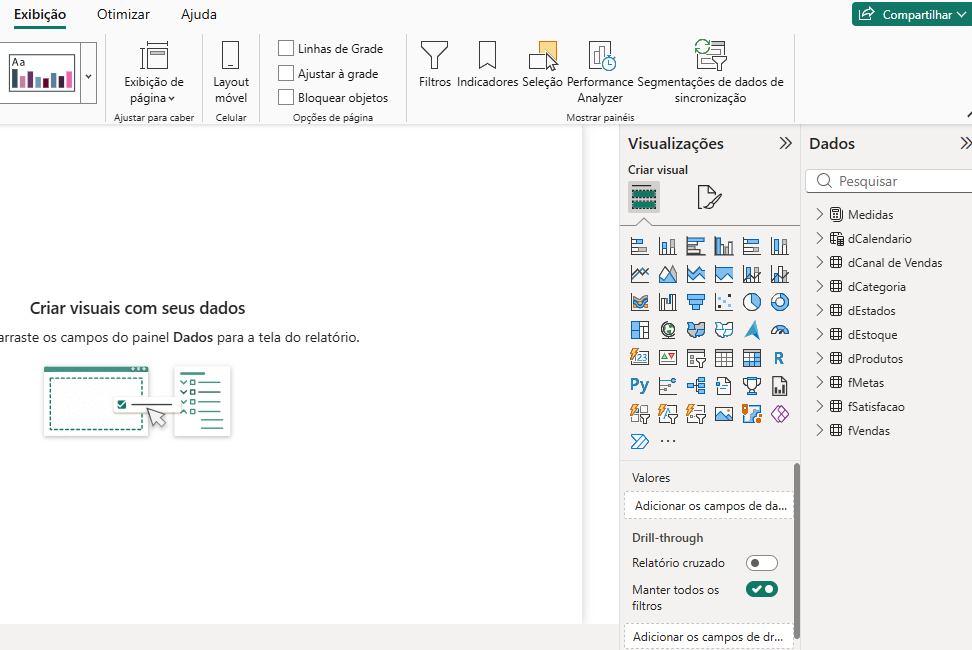Turn off Manter todos os filtros
972x650 pixels.
pos(761,589)
